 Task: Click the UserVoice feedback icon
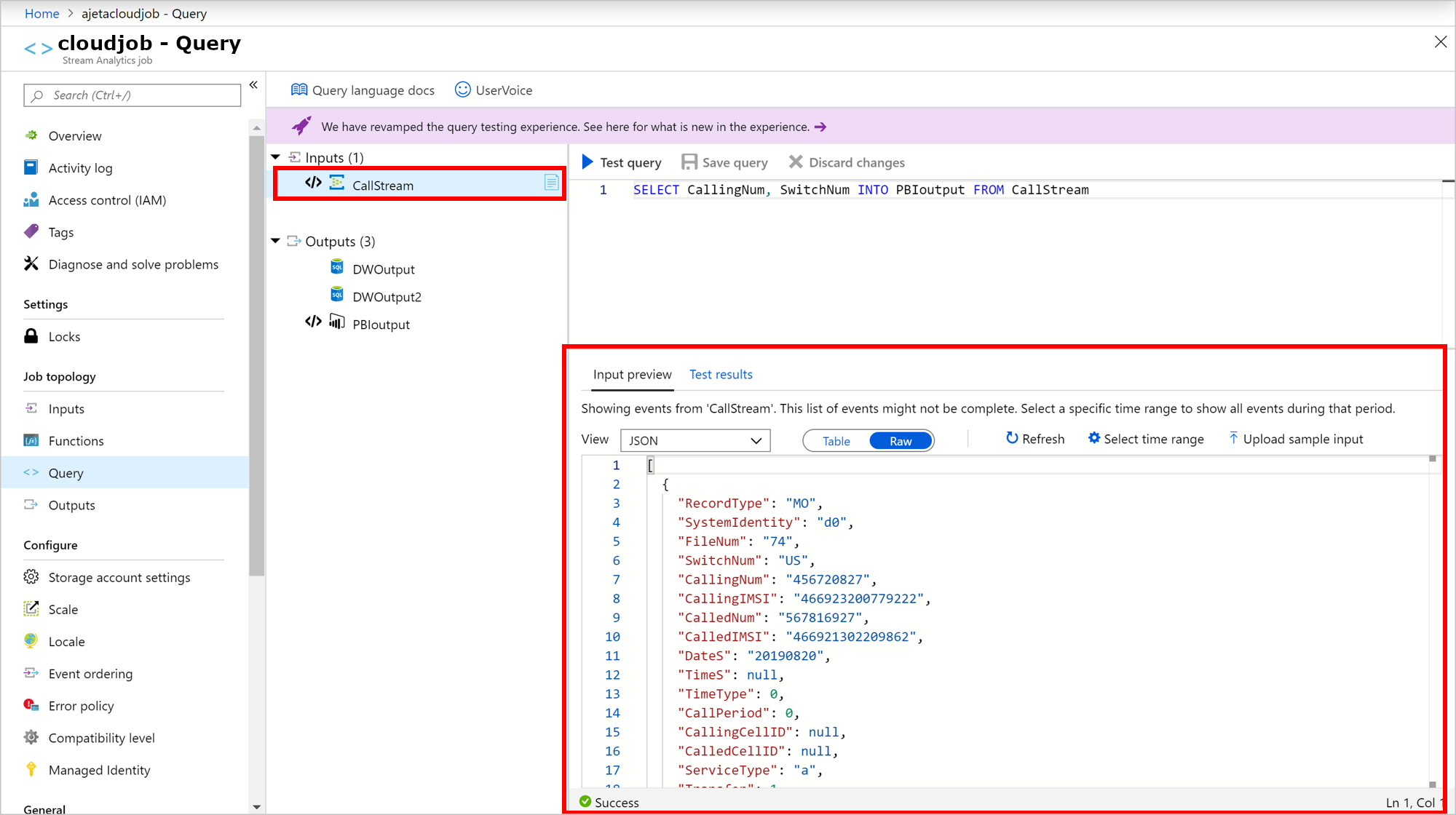tap(463, 90)
